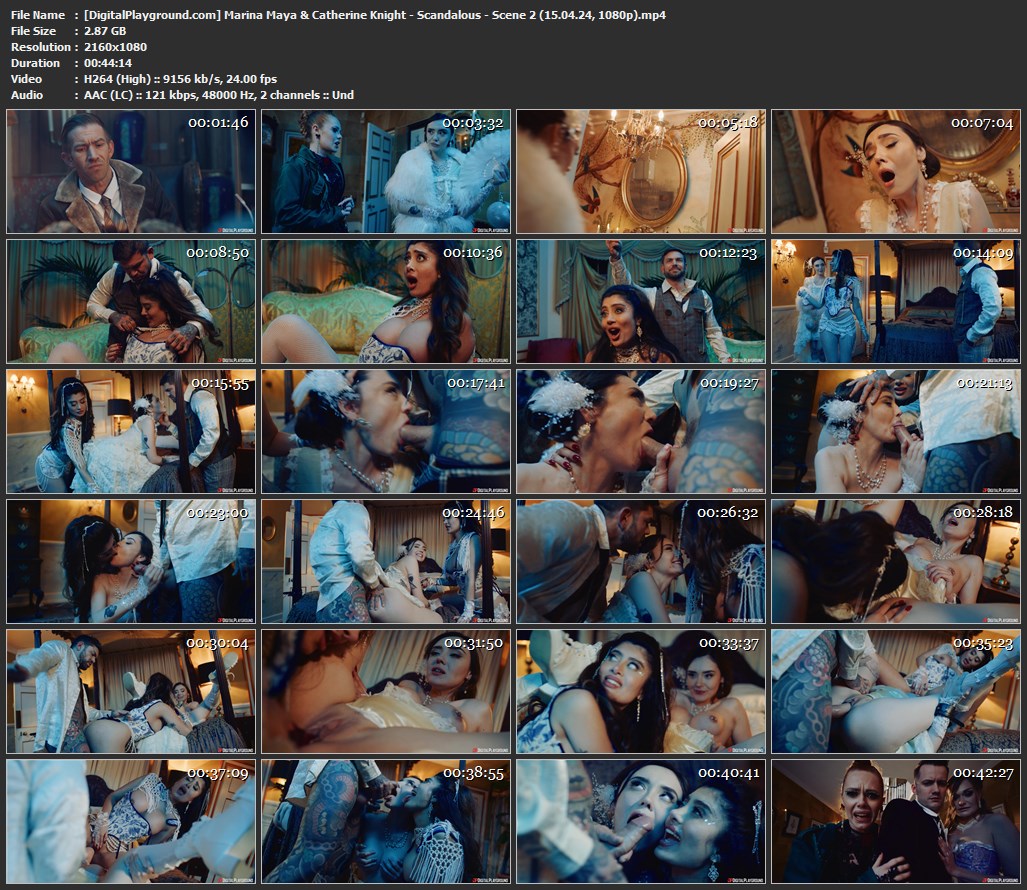1027x890 pixels.
Task: Click the Duration label
Action: (35, 63)
